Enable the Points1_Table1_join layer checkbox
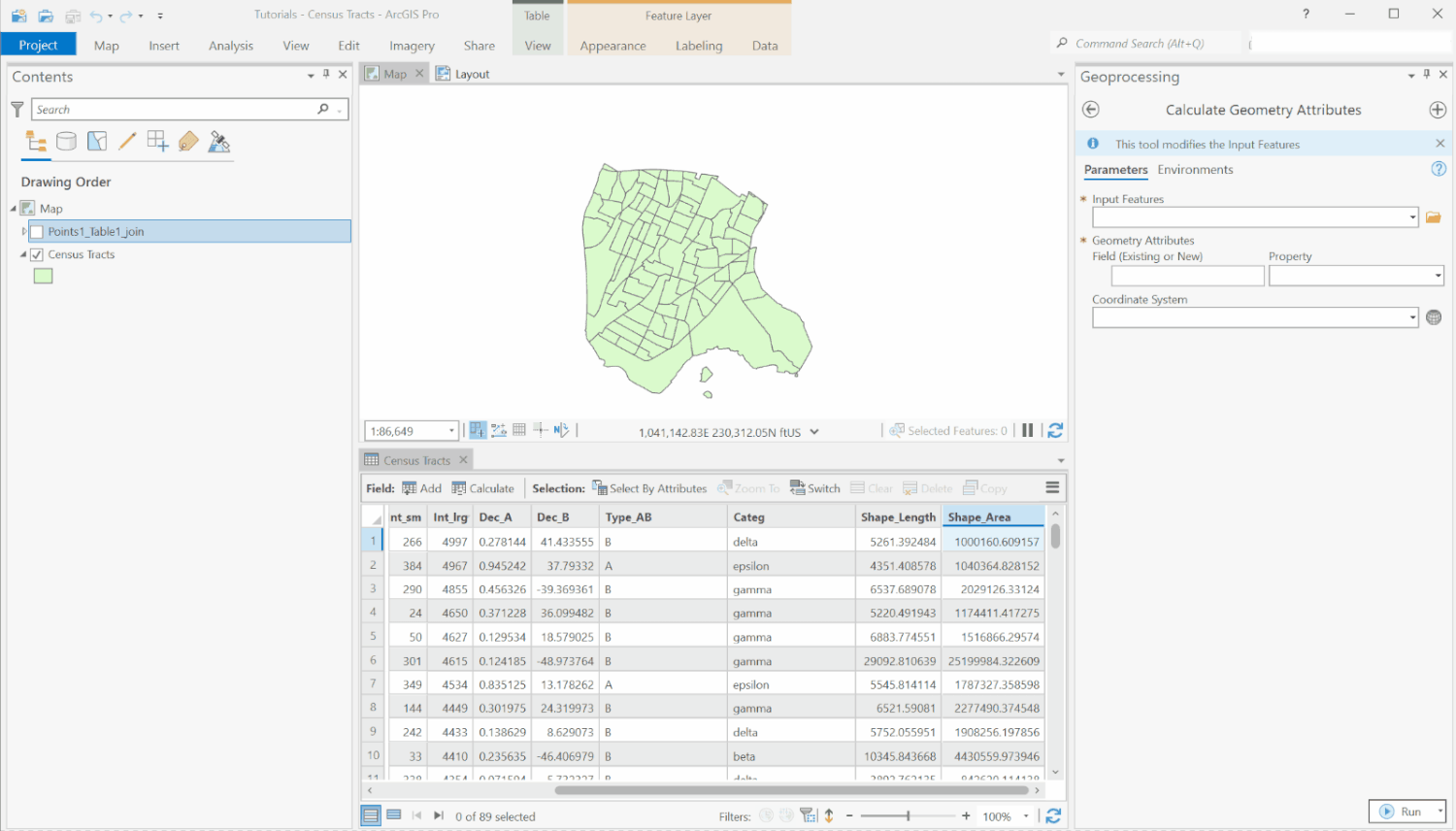The height and width of the screenshot is (831, 1456). point(37,231)
